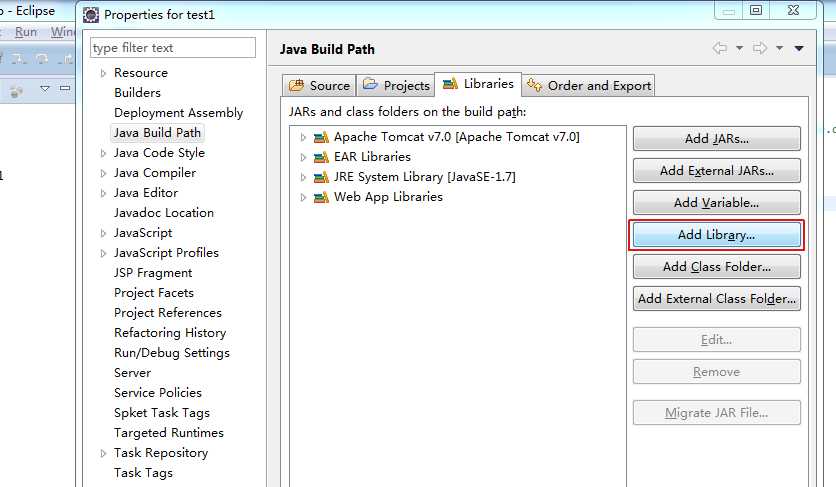This screenshot has height=487, width=836.
Task: Select Spket Task Tags in the tree
Action: click(162, 413)
